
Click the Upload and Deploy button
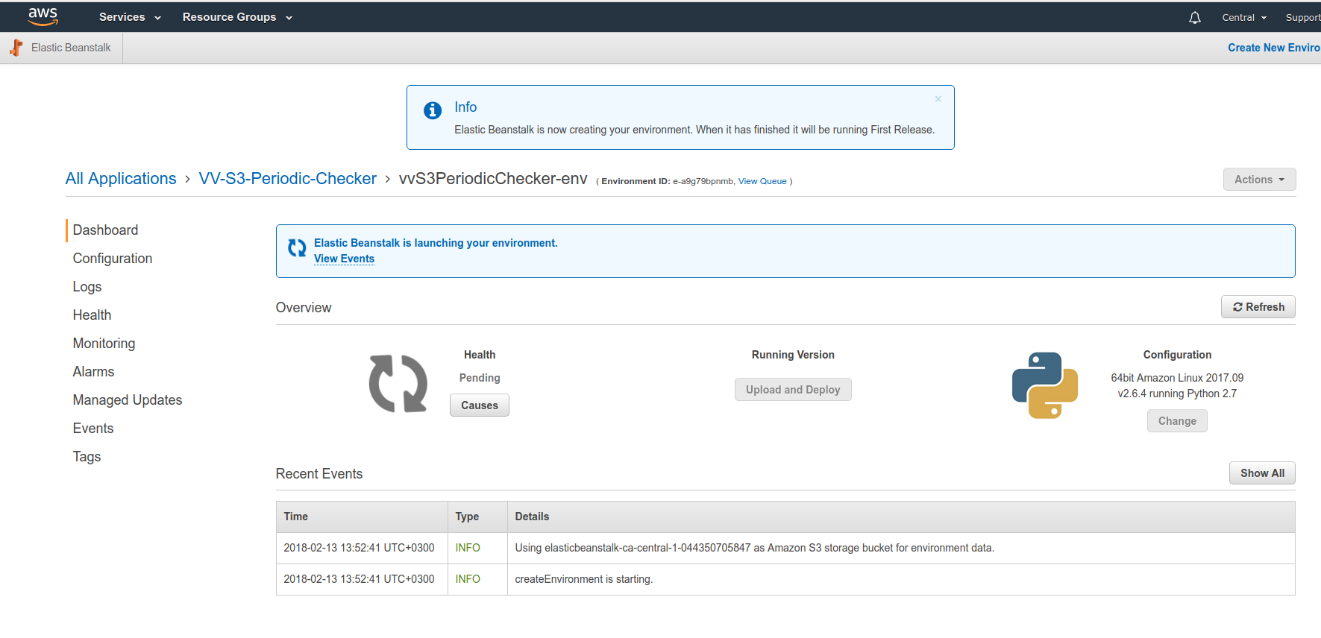(x=793, y=389)
